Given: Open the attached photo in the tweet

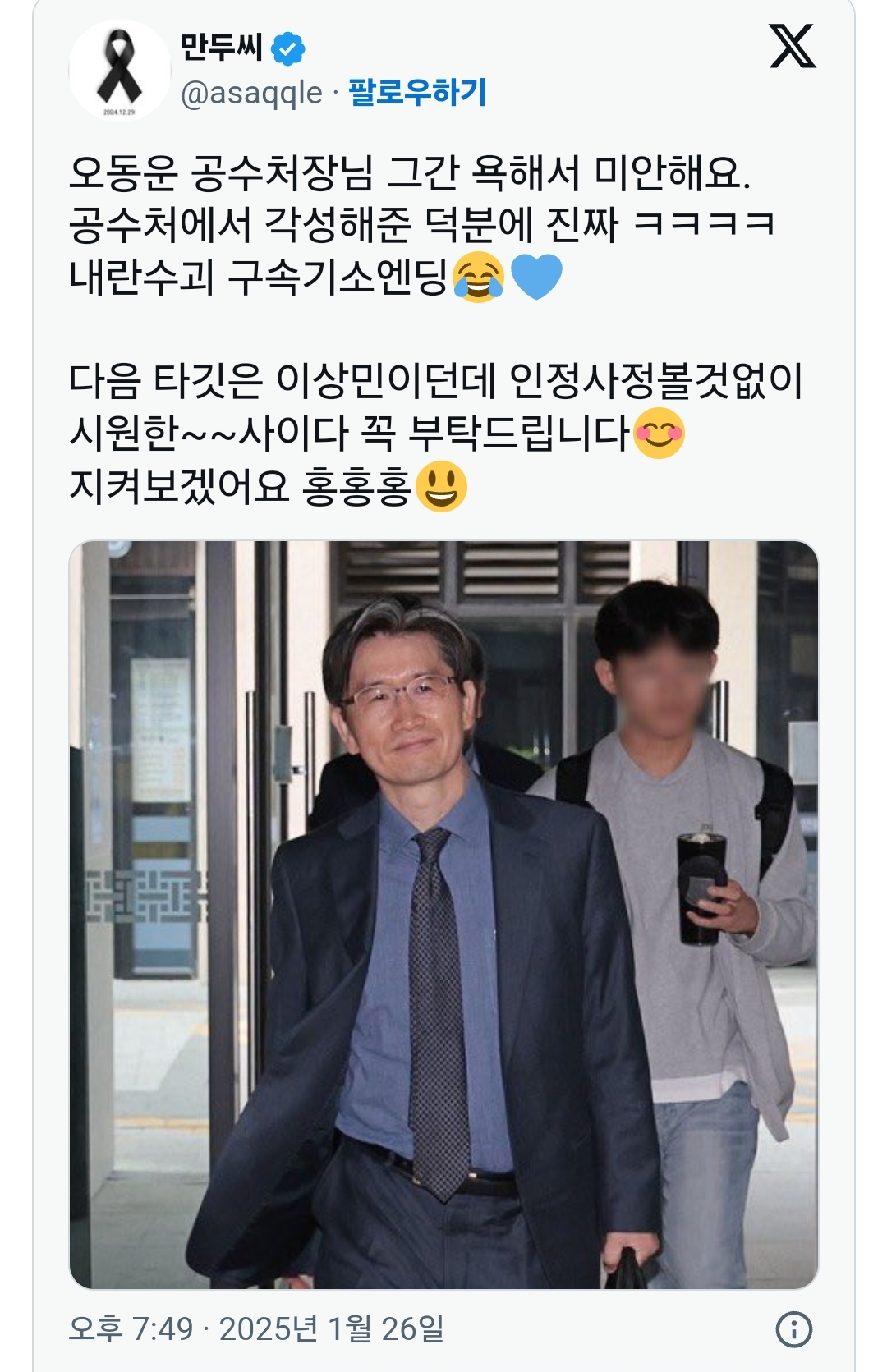Looking at the screenshot, I should coord(443,915).
